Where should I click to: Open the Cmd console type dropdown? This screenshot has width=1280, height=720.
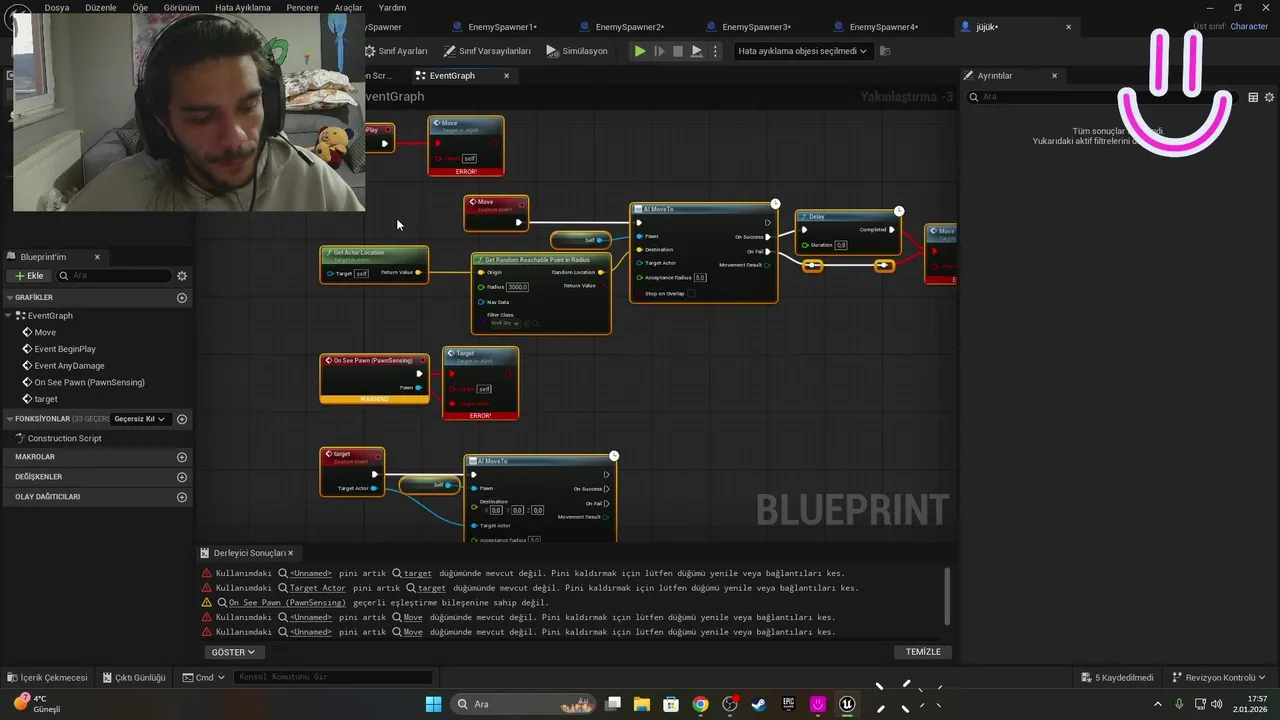(203, 677)
